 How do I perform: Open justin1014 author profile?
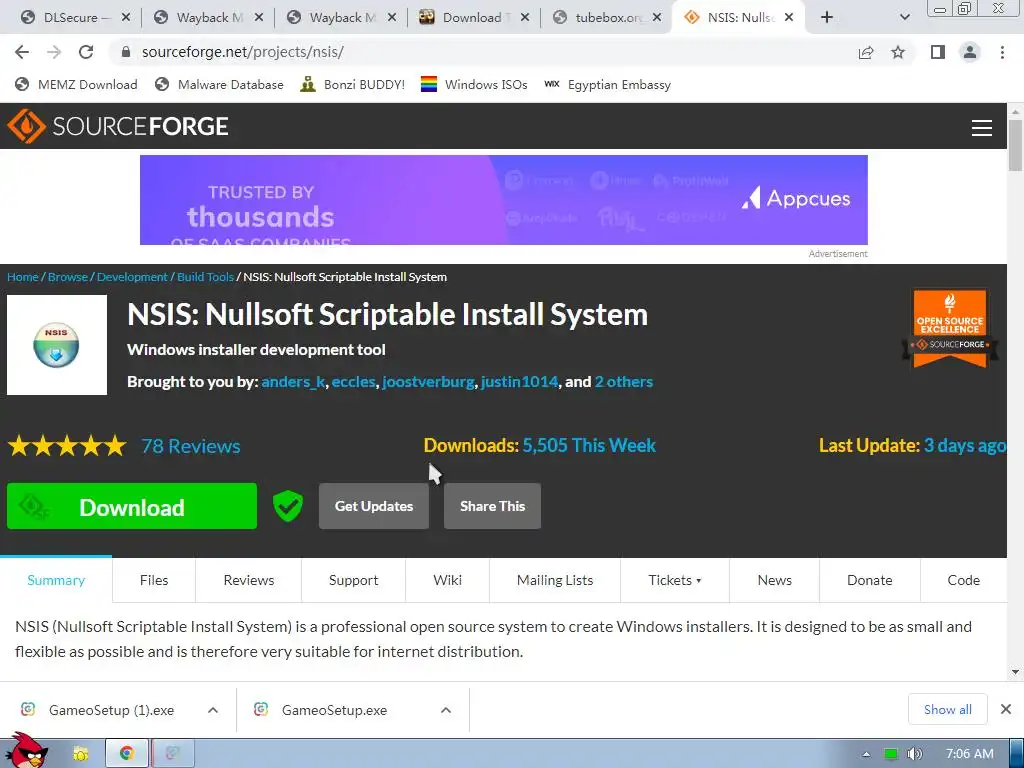(519, 382)
